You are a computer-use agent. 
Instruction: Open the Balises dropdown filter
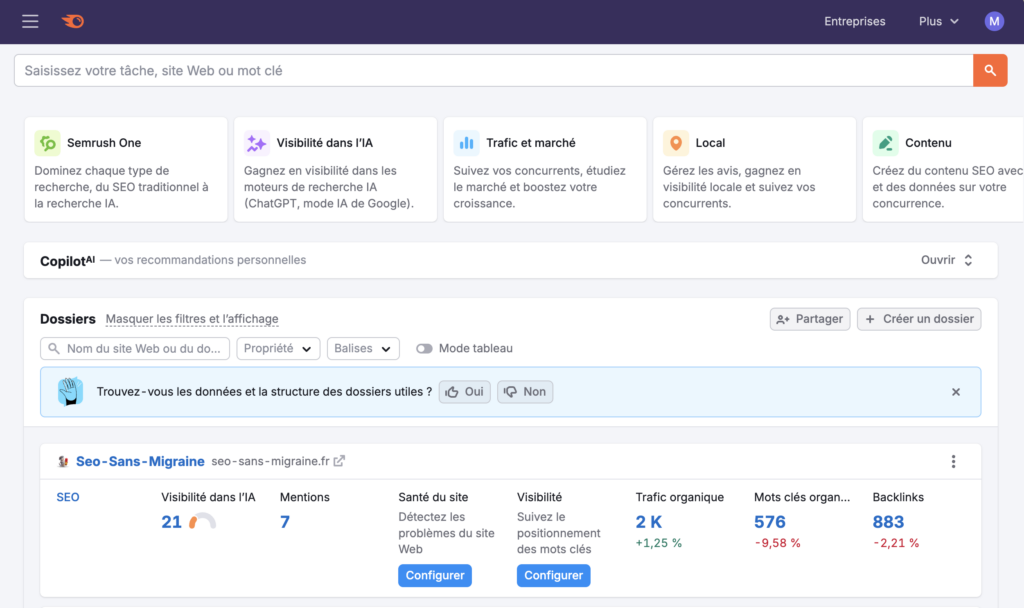pos(363,349)
